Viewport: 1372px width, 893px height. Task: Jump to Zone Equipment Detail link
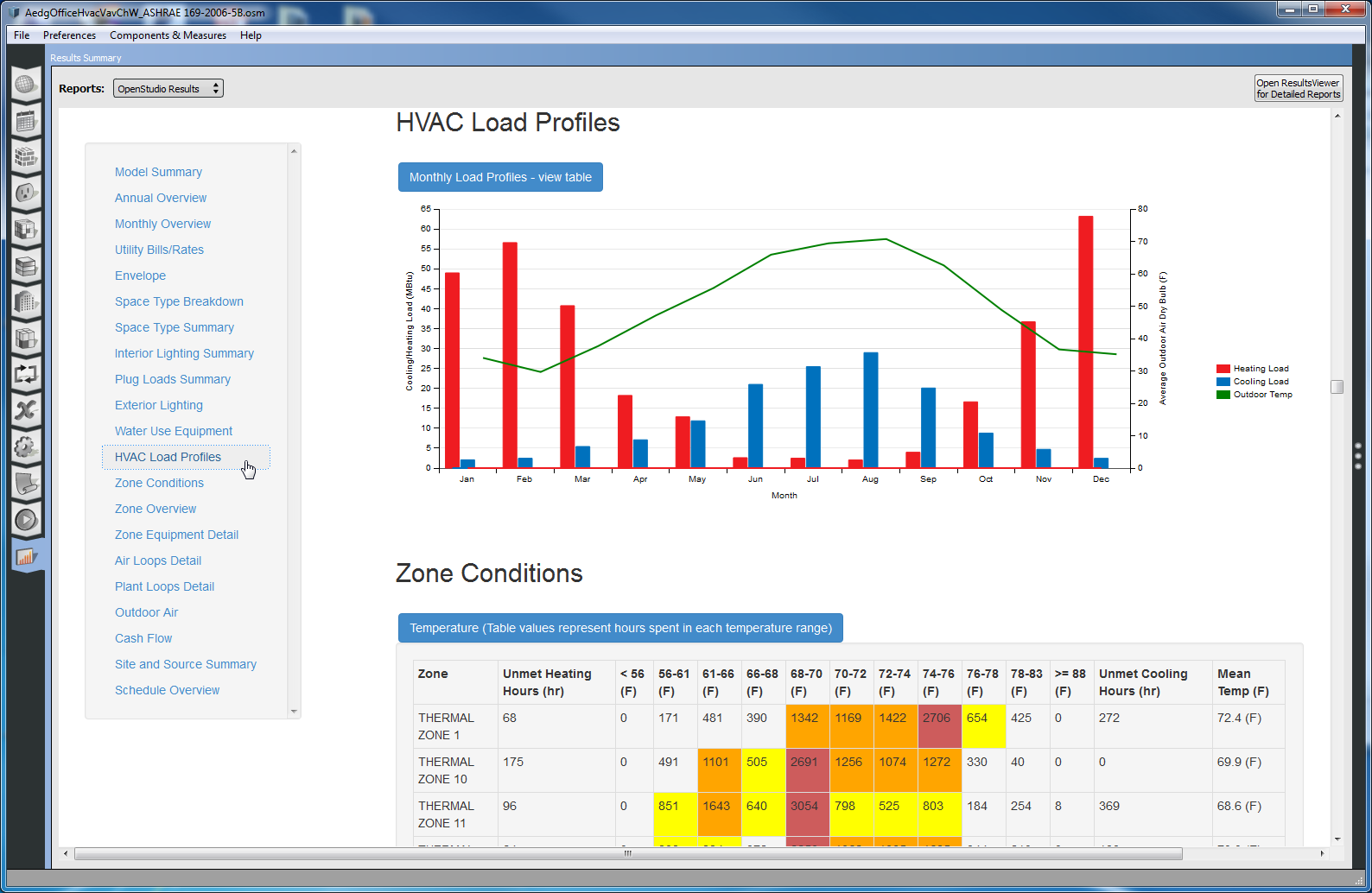pos(176,535)
